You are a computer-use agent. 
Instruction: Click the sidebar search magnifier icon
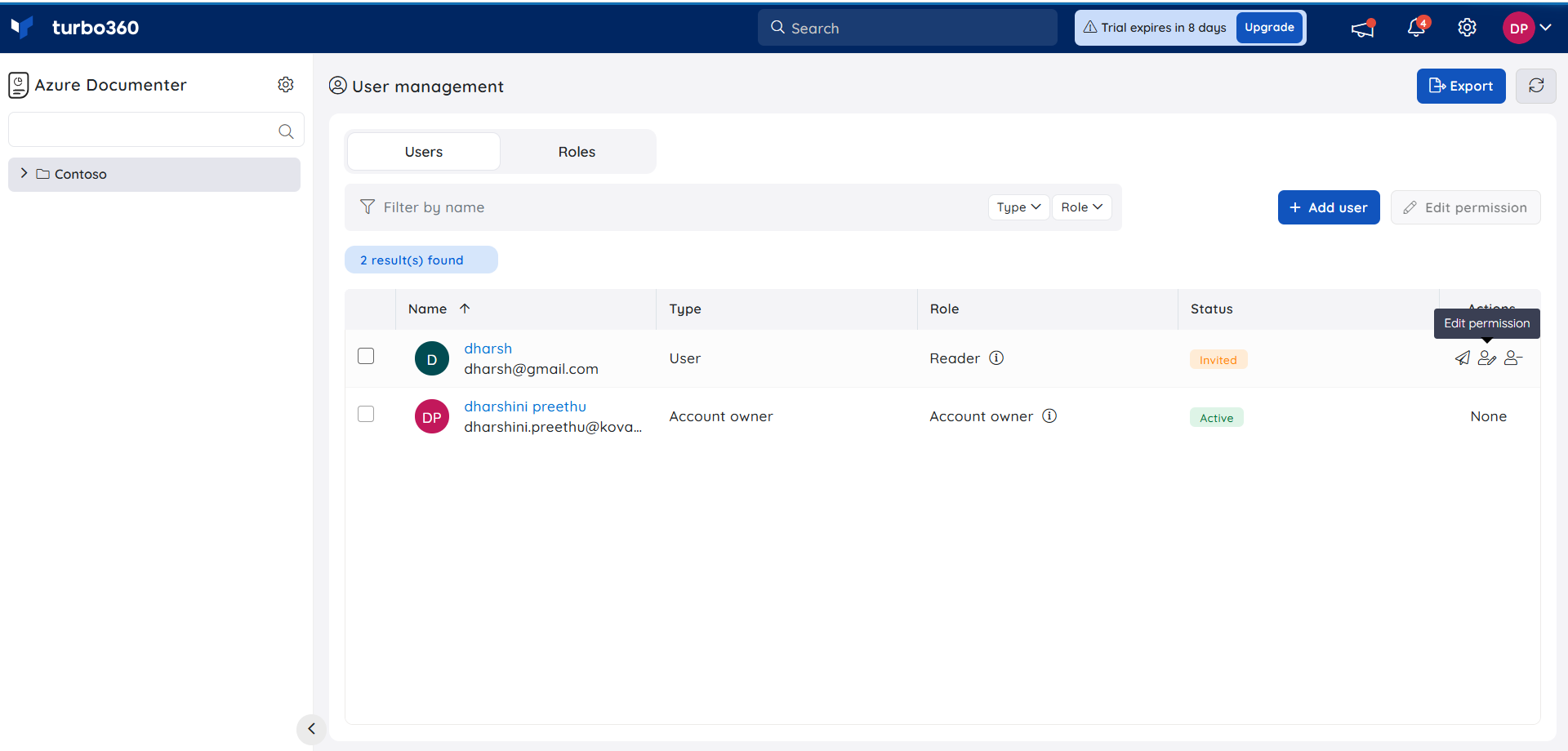[286, 131]
